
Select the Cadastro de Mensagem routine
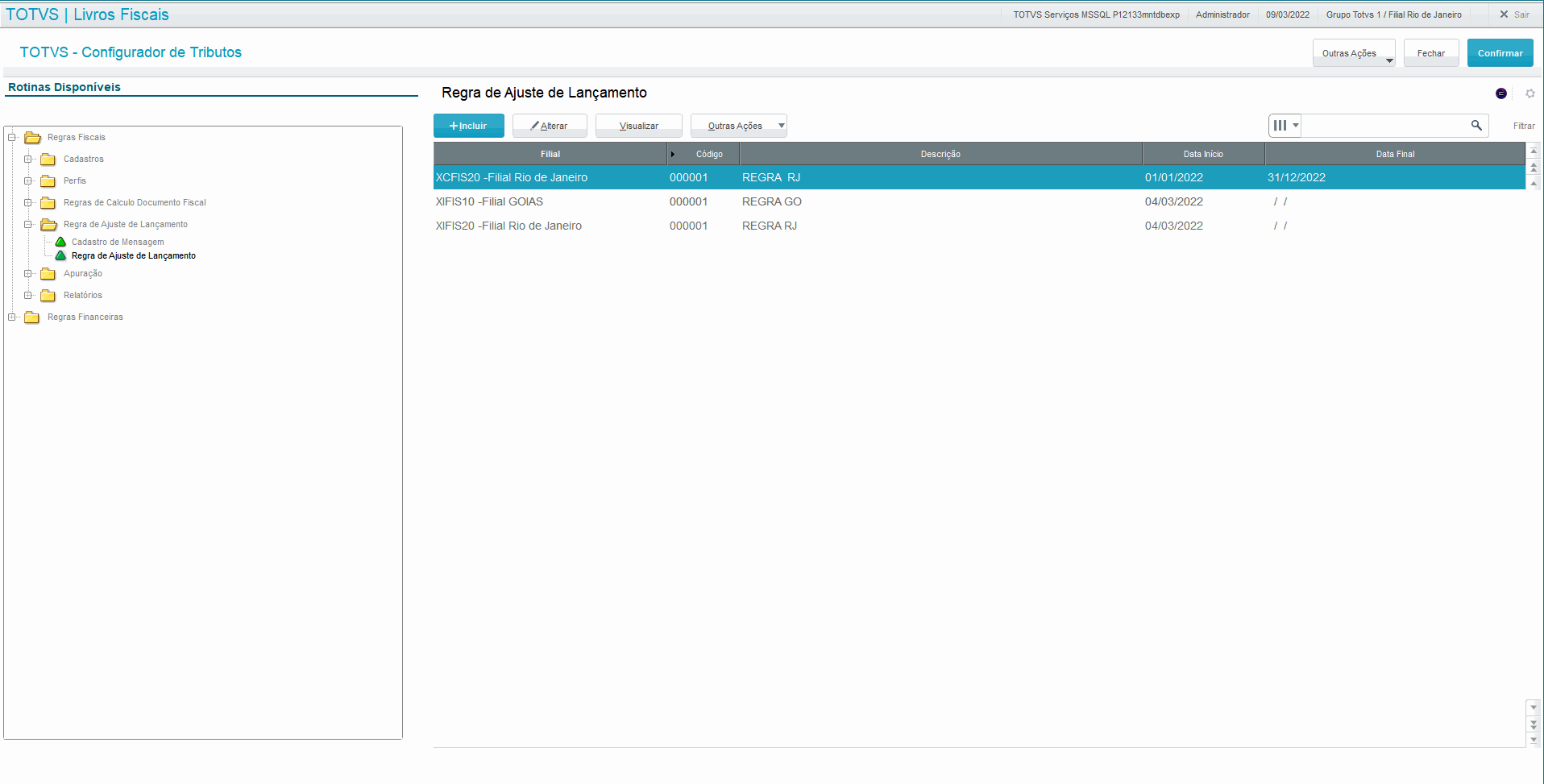(x=118, y=242)
